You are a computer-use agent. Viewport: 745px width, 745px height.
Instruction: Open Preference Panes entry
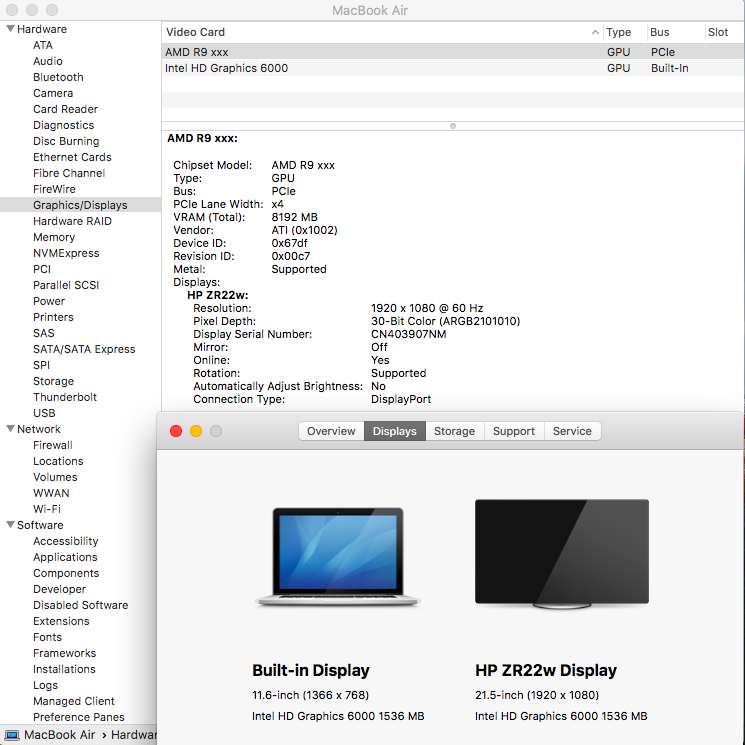coord(78,717)
